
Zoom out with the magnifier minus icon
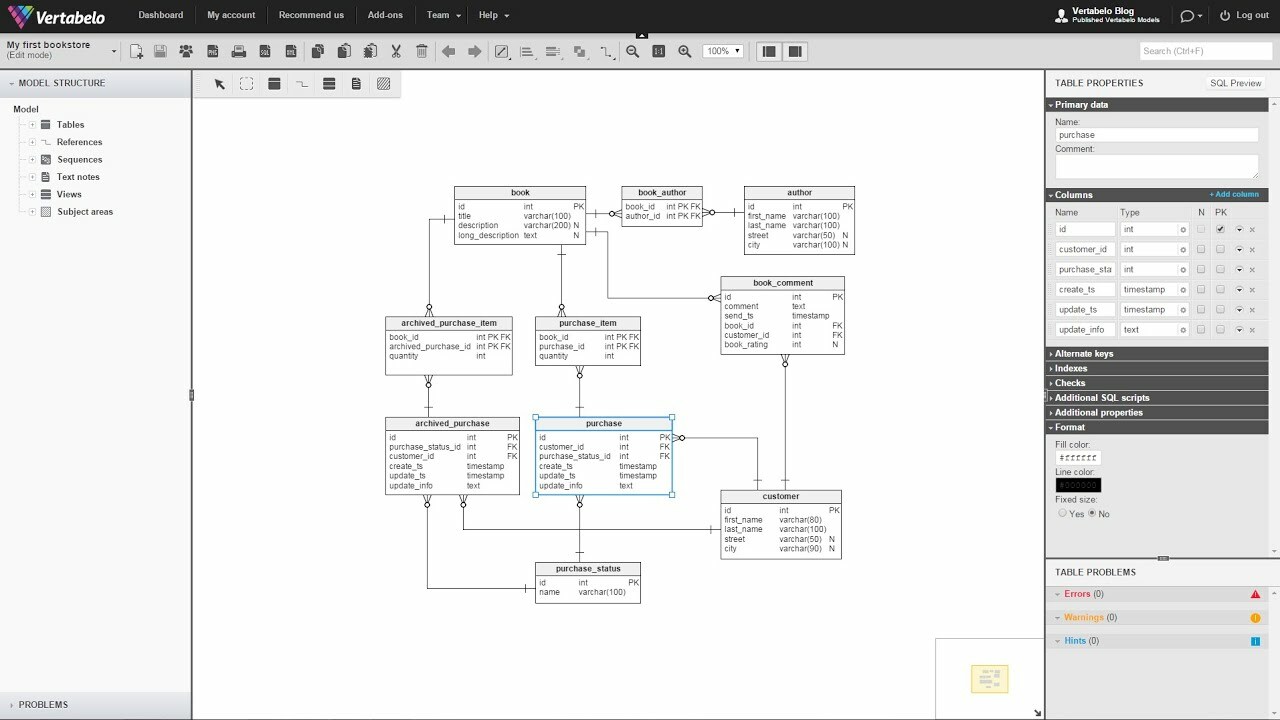tap(632, 51)
